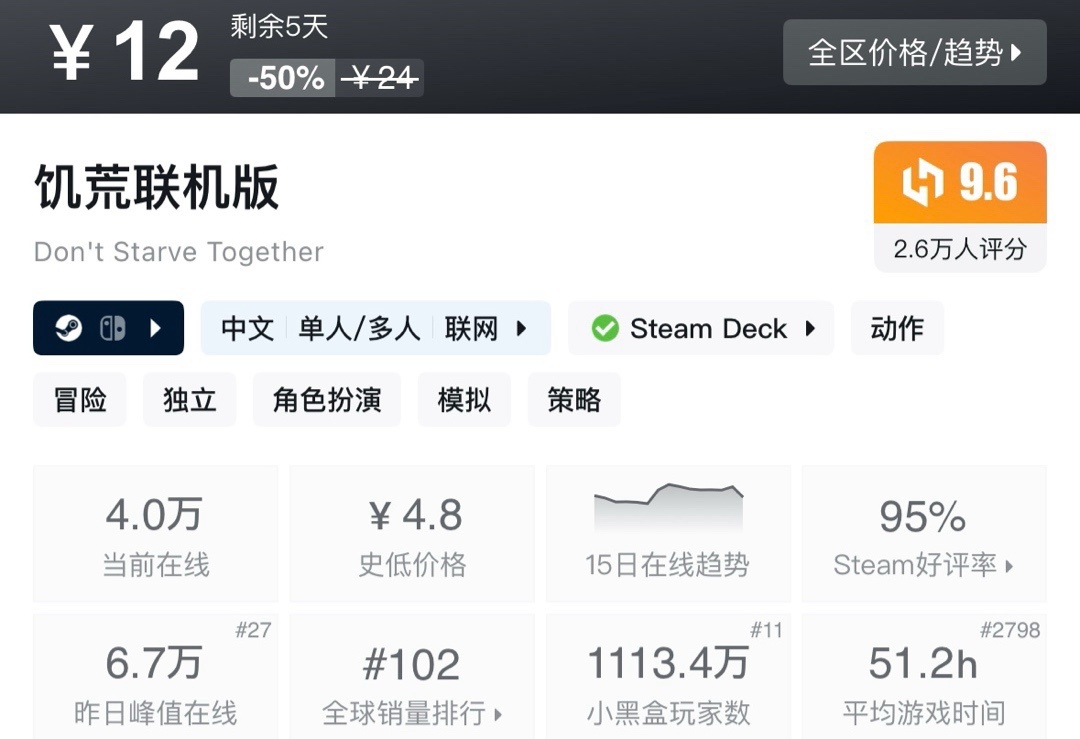View the 2.6万人评分 rating count
The width and height of the screenshot is (1080, 739).
point(960,249)
